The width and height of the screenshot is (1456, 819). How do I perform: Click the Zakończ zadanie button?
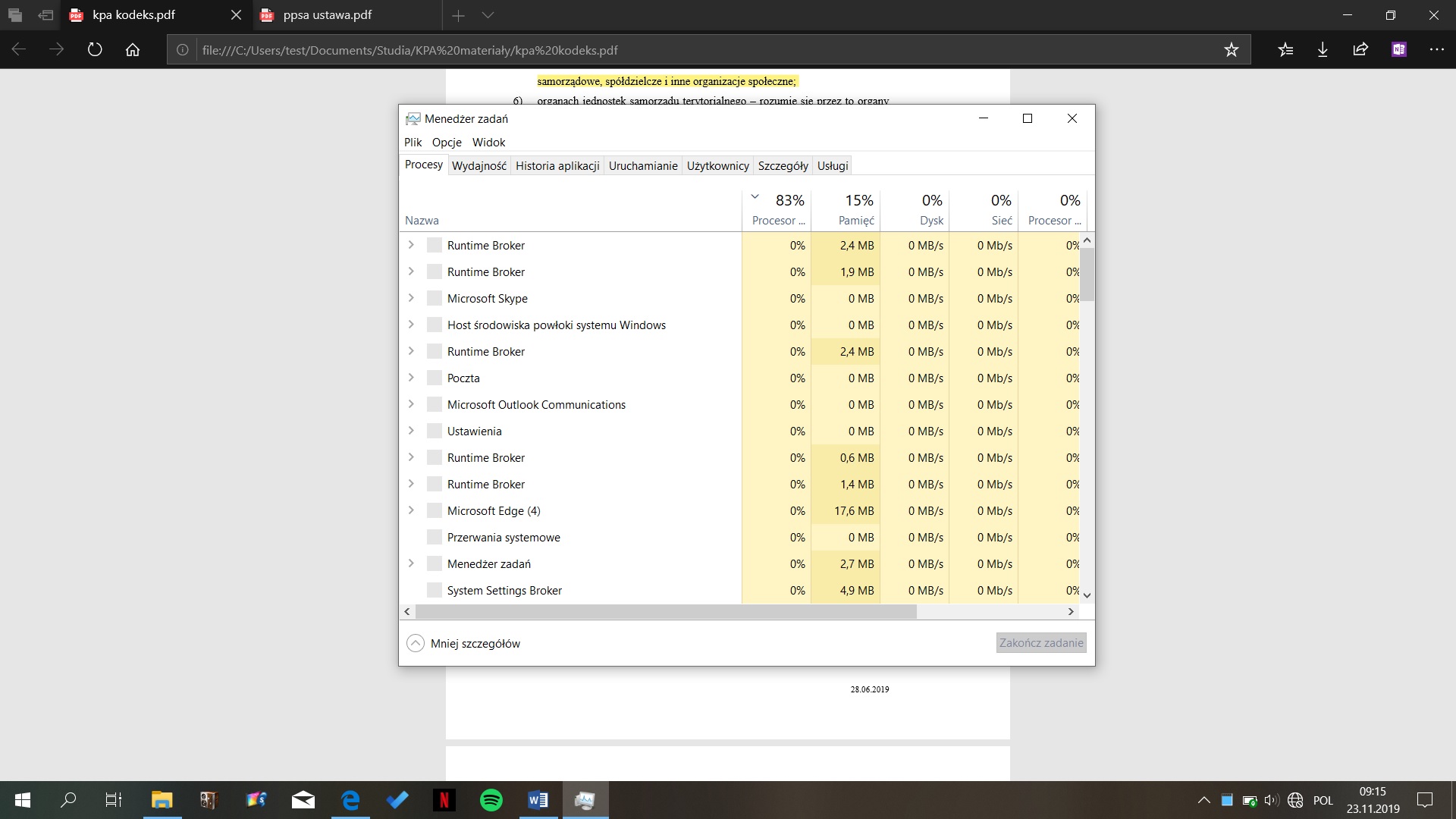[1040, 643]
